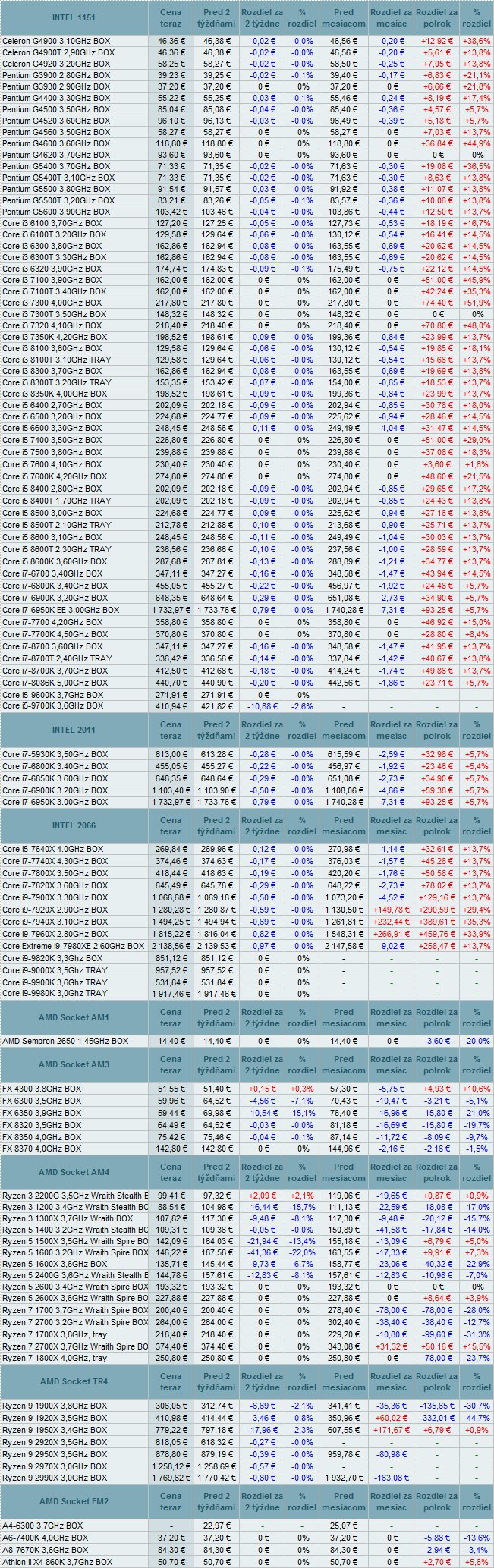The width and height of the screenshot is (494, 1568).
Task: Select the AMD Socket TR4 header
Action: point(74,1381)
